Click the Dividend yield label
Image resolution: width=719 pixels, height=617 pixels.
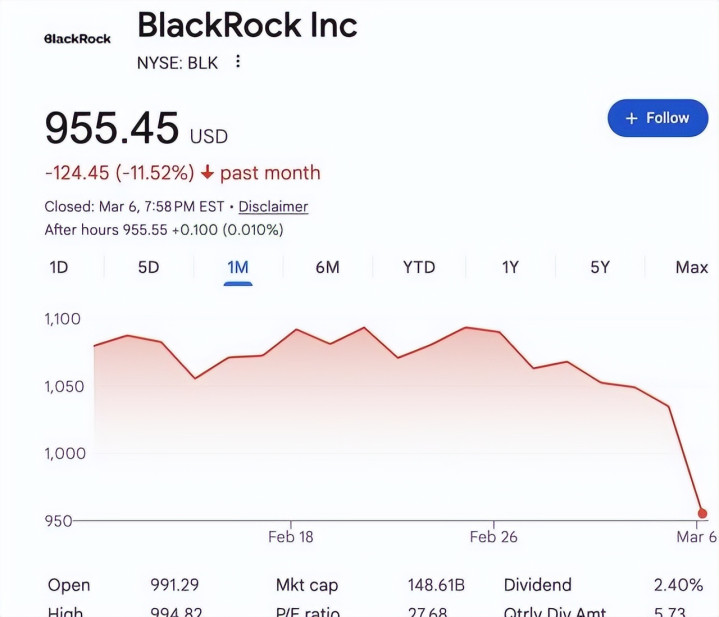point(538,585)
